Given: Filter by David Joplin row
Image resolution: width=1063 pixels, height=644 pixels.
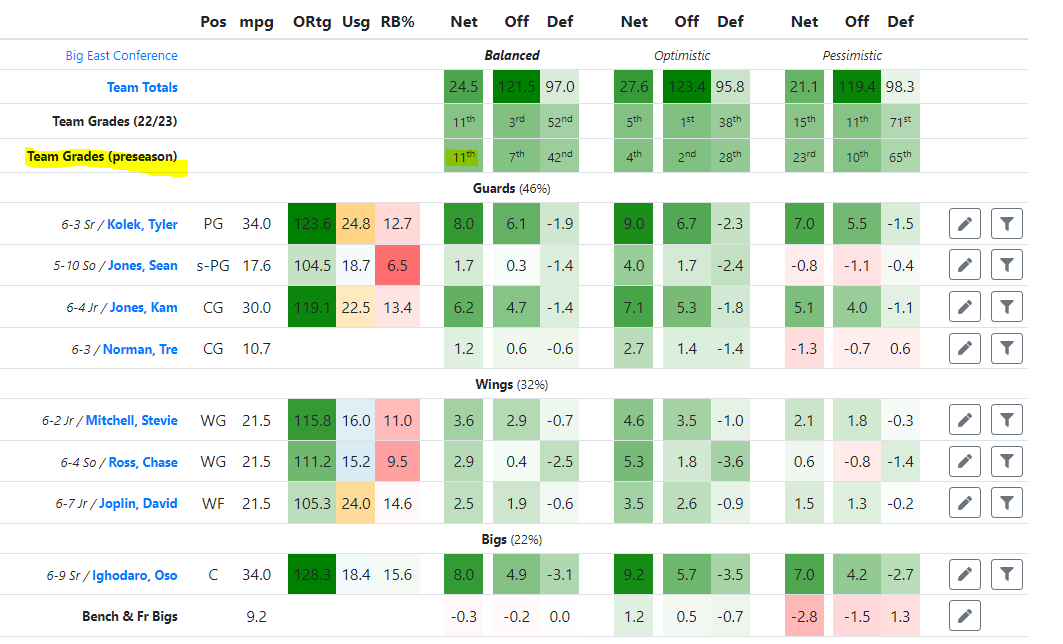Looking at the screenshot, I should tap(1007, 503).
